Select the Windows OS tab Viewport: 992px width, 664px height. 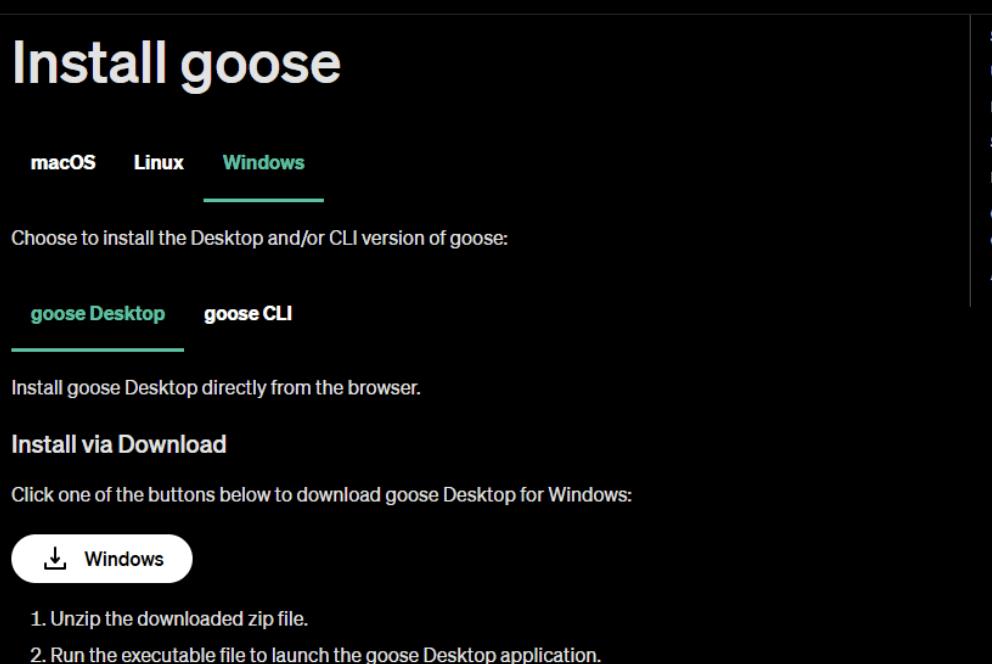263,162
